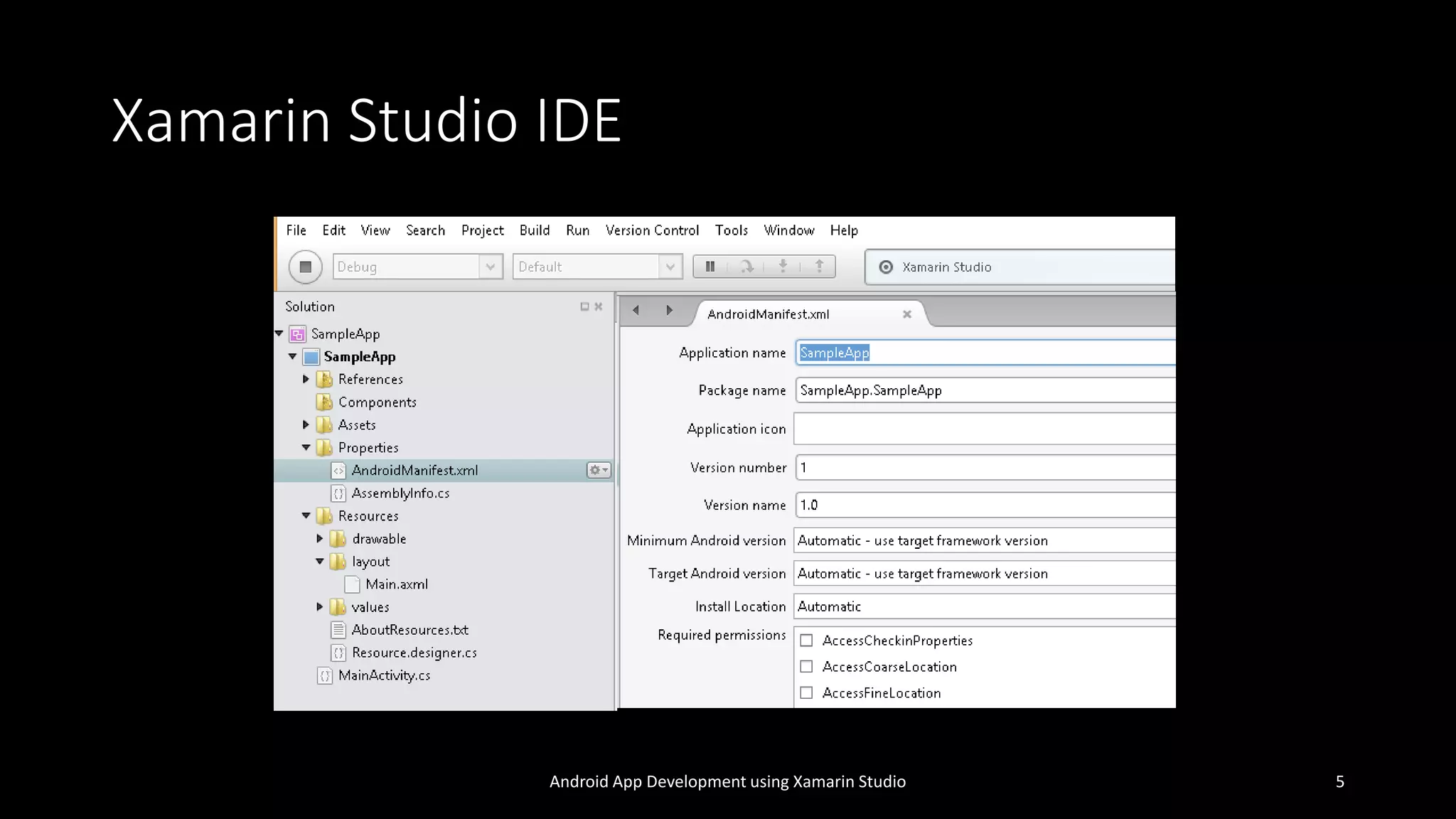Dock the Solution pad using the square icon
Screen dimensions: 1456x819
coord(584,306)
